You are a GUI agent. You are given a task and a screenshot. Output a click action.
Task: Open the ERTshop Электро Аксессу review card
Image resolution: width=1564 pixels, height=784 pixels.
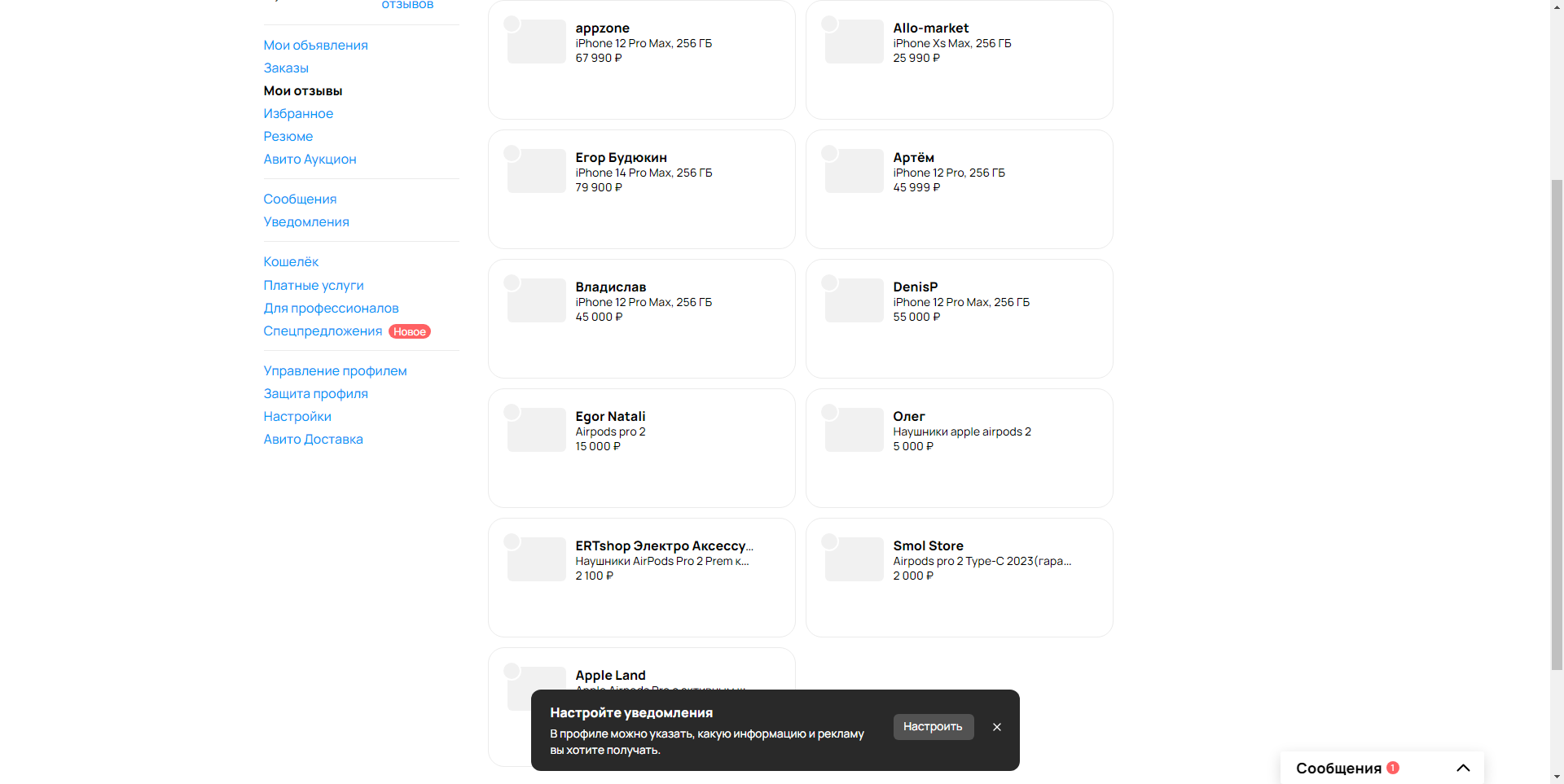pyautogui.click(x=642, y=577)
